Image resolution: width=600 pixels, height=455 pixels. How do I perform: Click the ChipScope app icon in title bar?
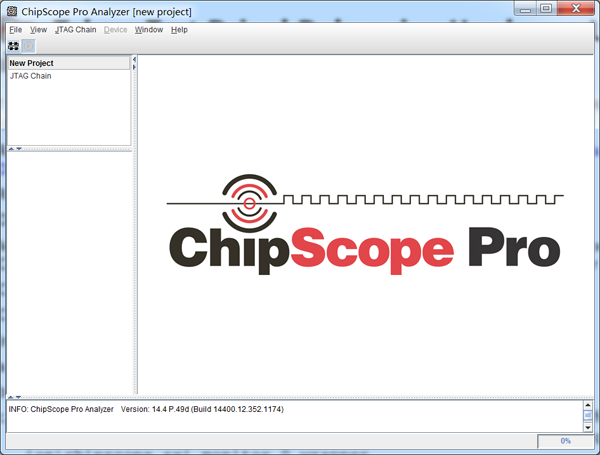(12, 11)
